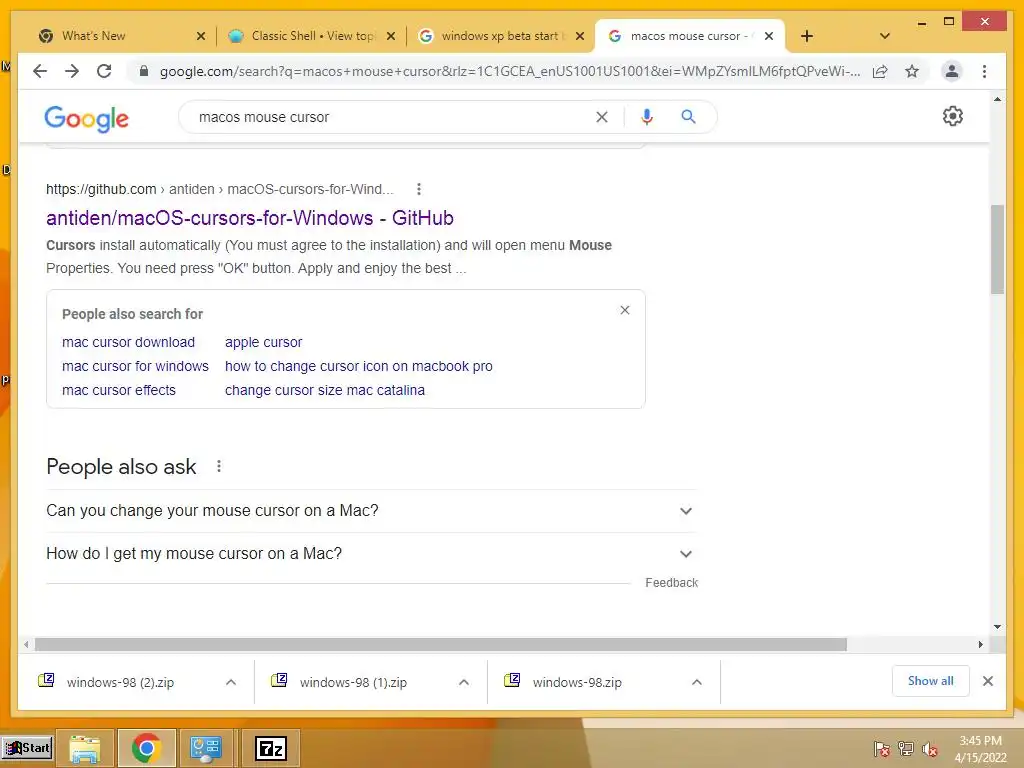The image size is (1024, 768).
Task: Click the vertical scrollbar thumb
Action: click(997, 249)
